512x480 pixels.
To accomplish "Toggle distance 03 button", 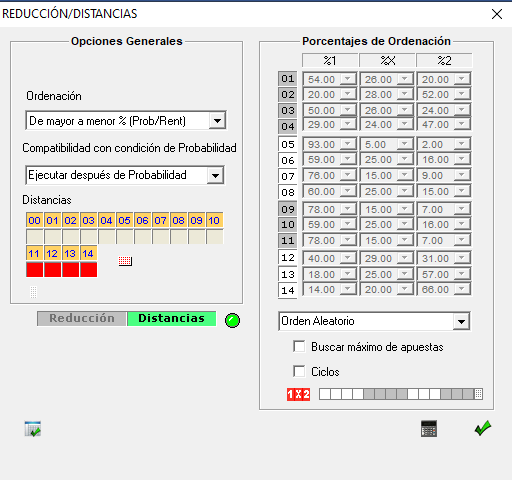I will 88,220.
